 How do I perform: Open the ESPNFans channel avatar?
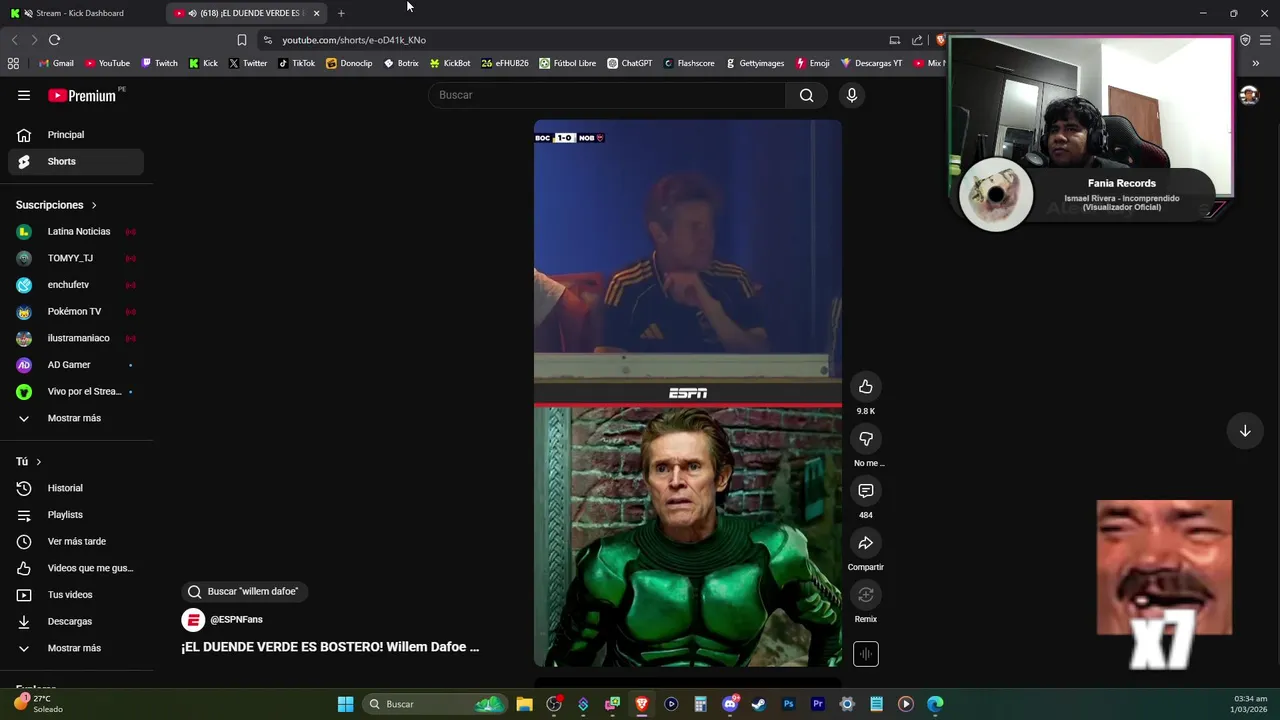click(193, 620)
